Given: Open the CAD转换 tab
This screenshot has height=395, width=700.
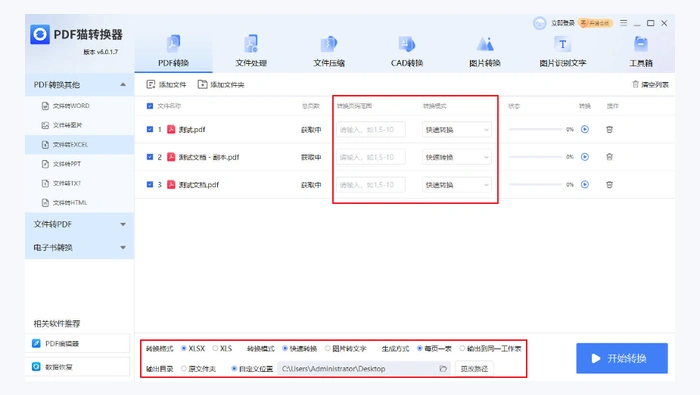Looking at the screenshot, I should 407,51.
